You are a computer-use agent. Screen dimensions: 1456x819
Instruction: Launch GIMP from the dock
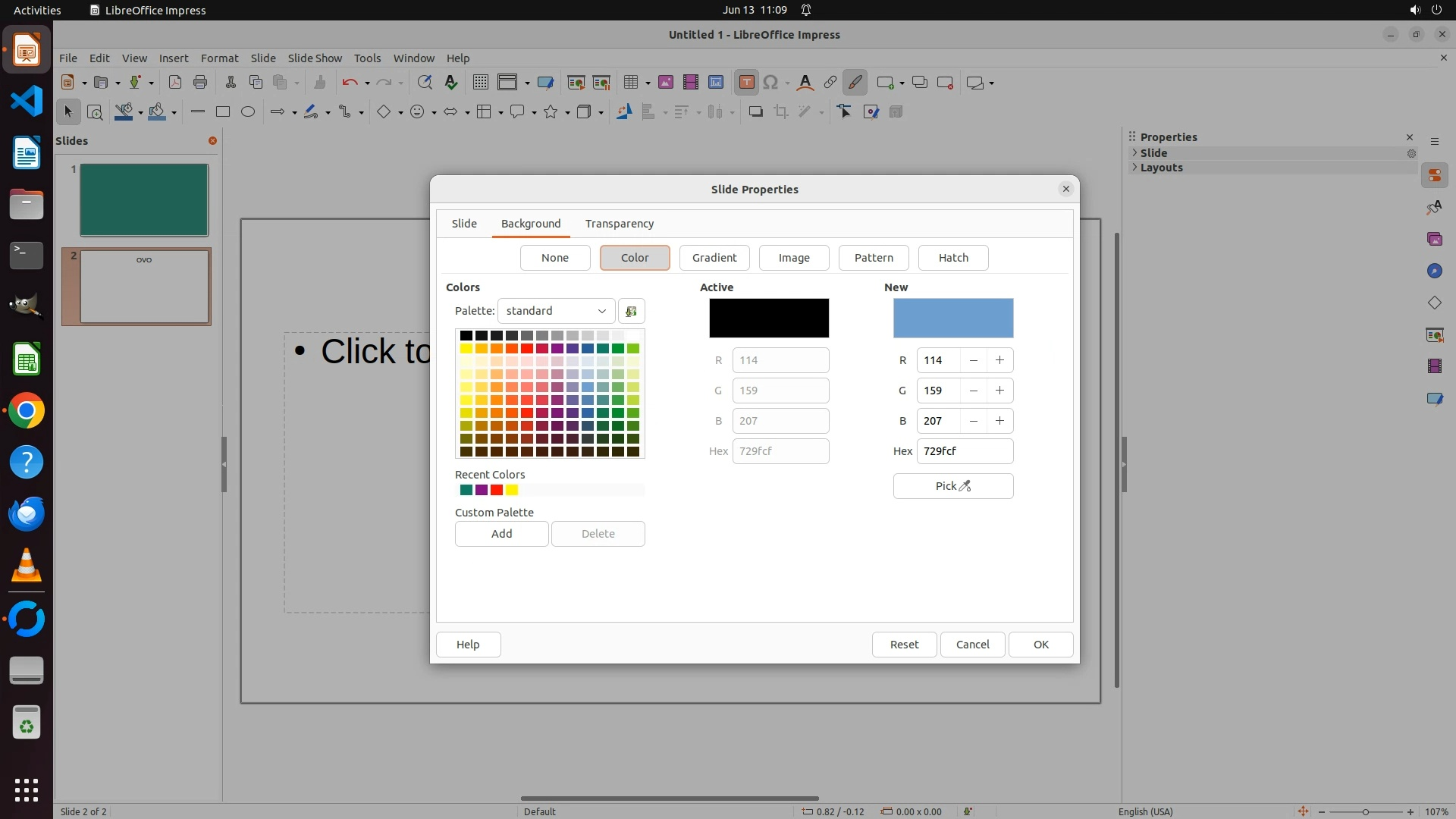pyautogui.click(x=27, y=306)
